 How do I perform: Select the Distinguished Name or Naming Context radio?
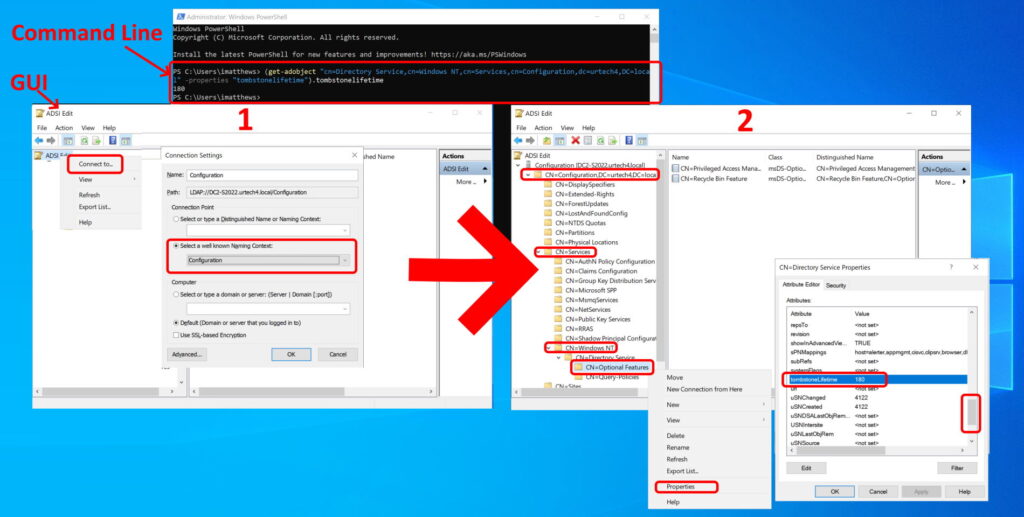(175, 218)
